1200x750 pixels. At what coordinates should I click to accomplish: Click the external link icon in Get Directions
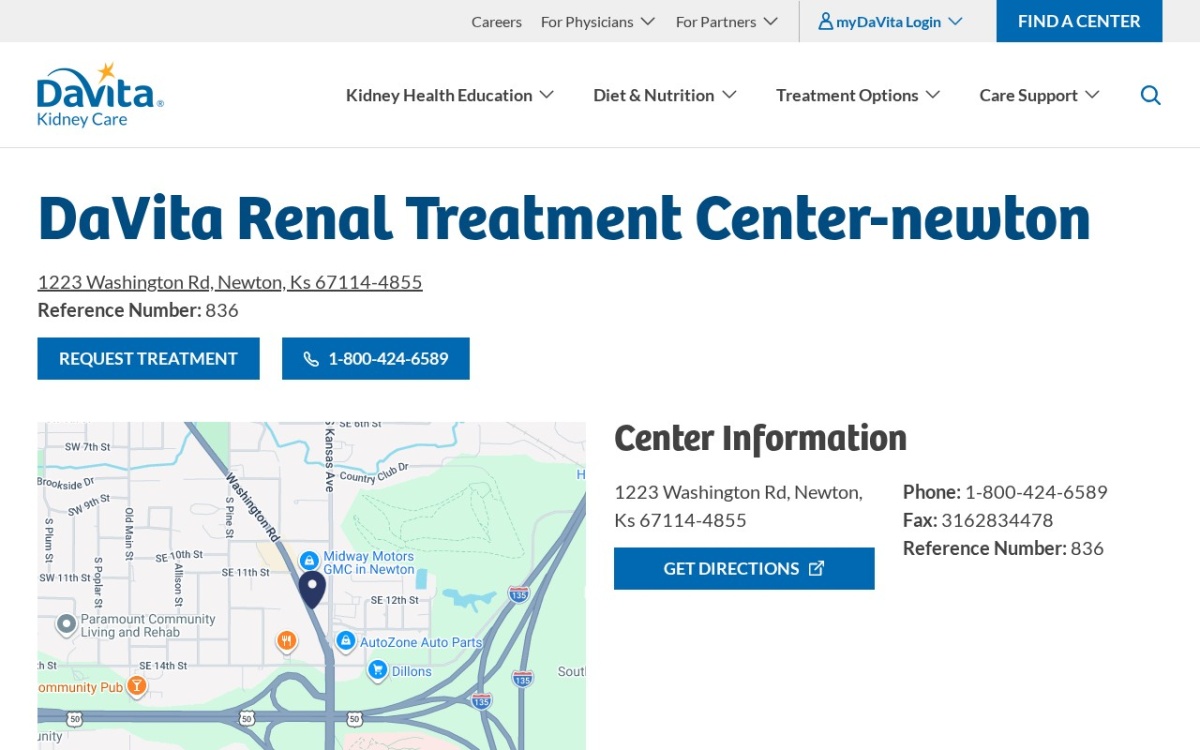816,568
